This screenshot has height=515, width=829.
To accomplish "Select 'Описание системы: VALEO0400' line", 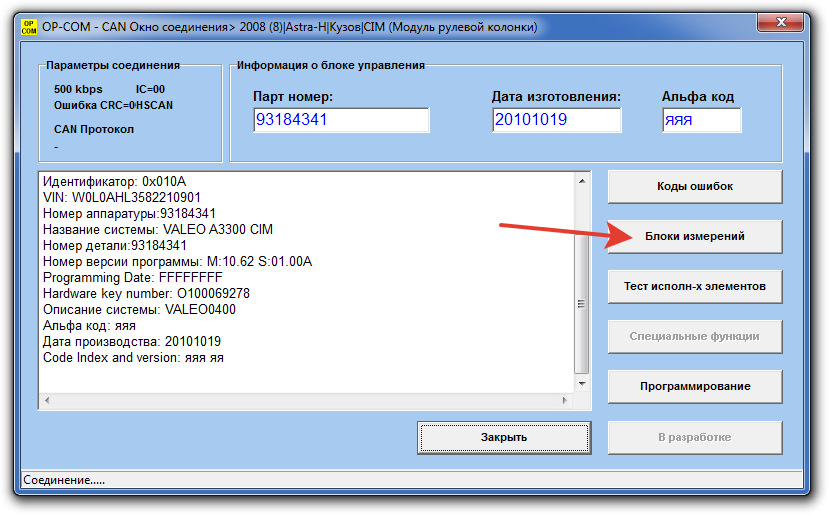I will (139, 309).
